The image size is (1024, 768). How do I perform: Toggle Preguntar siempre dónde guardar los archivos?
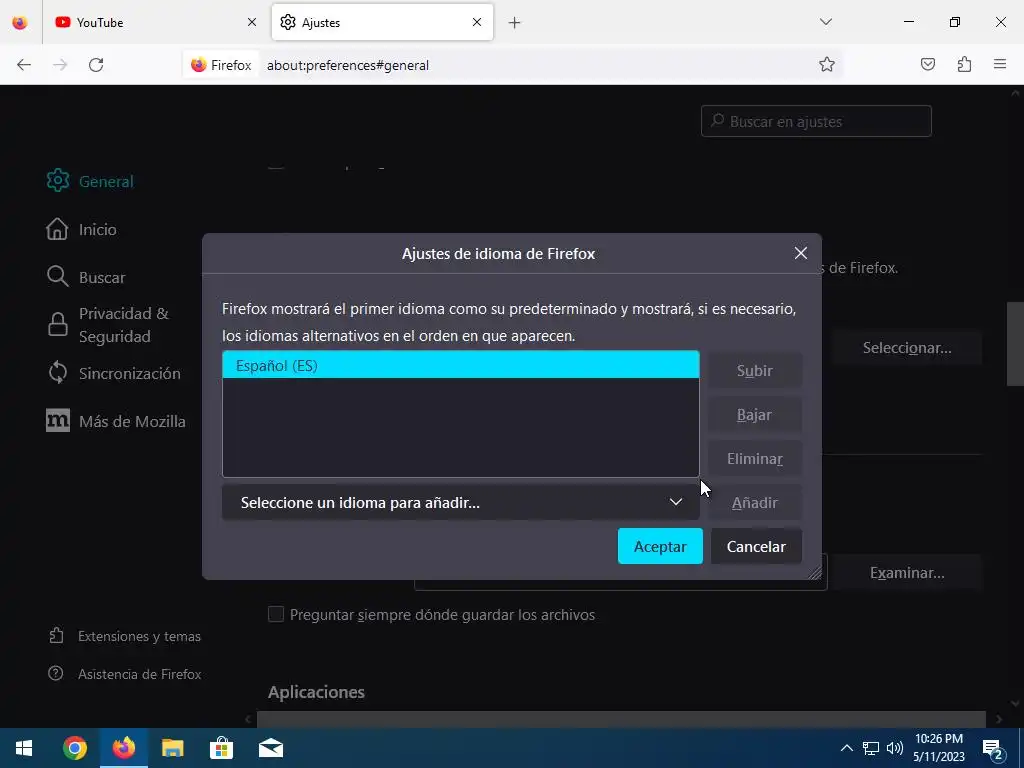tap(276, 615)
